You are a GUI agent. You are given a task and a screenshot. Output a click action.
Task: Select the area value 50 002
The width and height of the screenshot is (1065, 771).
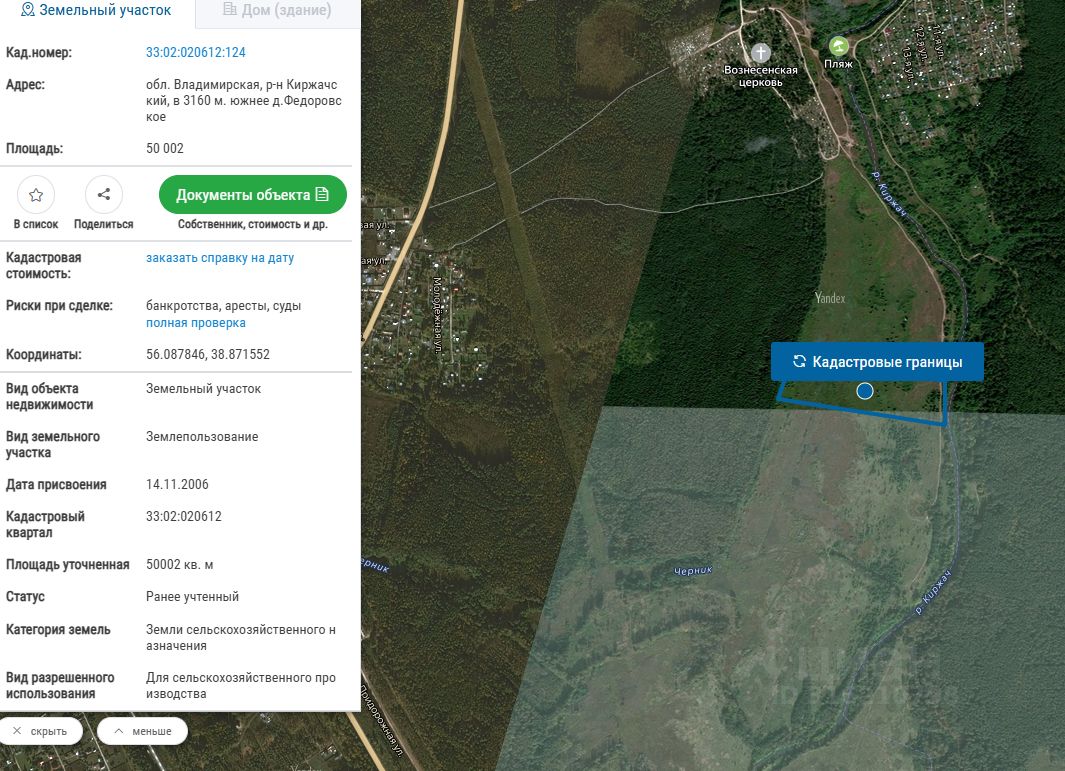tap(165, 148)
